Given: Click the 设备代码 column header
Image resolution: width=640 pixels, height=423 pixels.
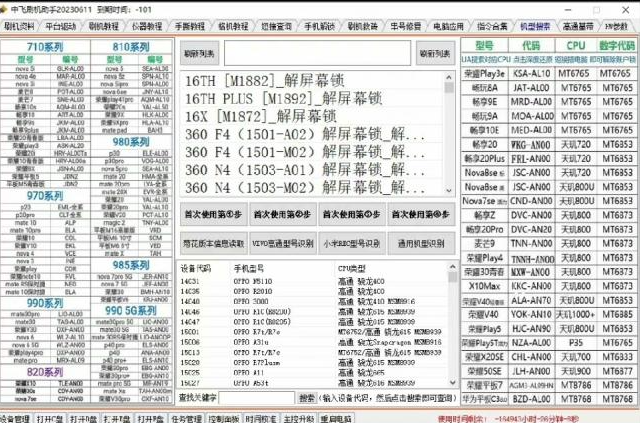Looking at the screenshot, I should 196,268.
